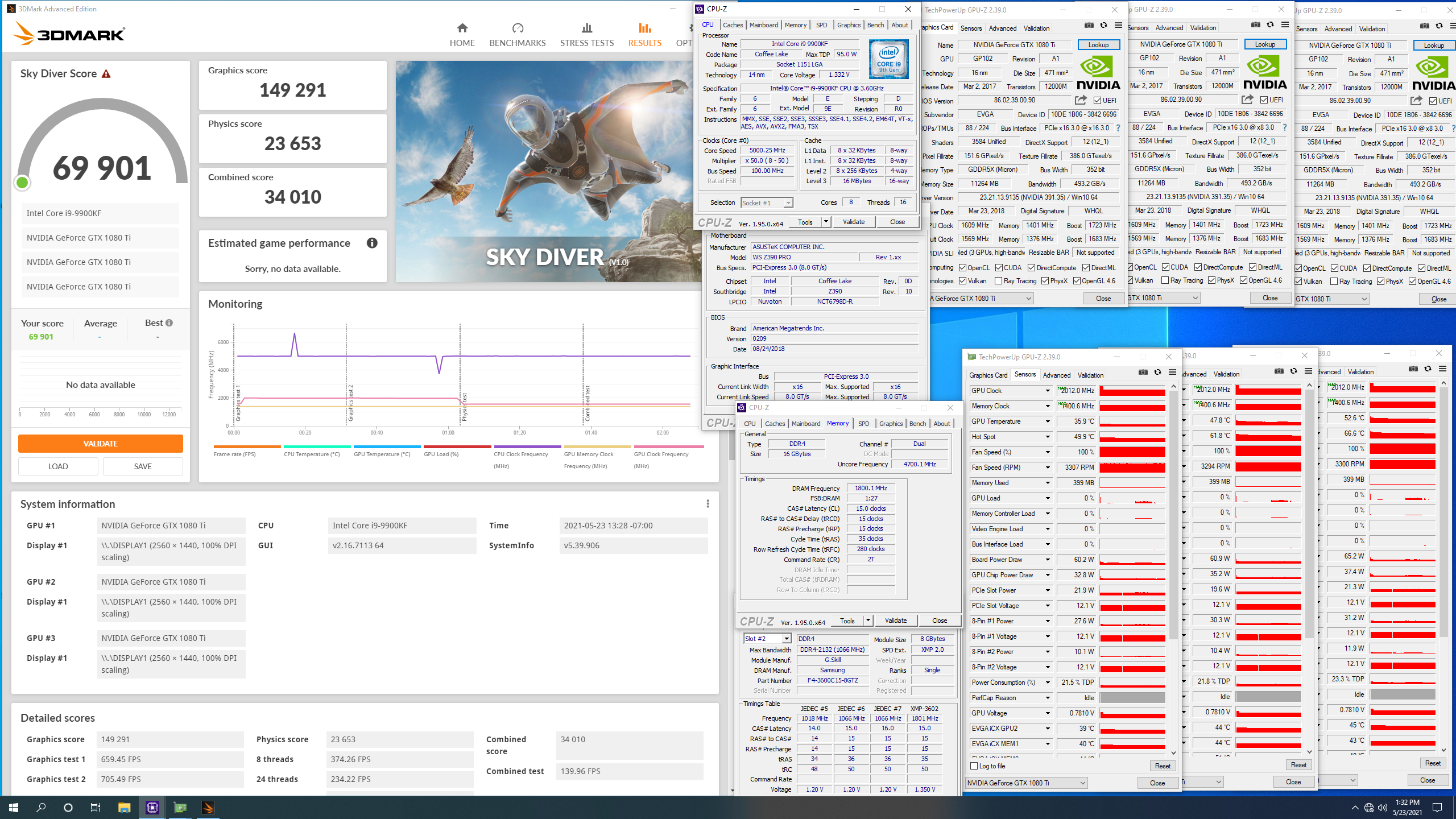This screenshot has width=1456, height=819.
Task: Click the orange VALIDATE button in 3DMark
Action: 101,444
